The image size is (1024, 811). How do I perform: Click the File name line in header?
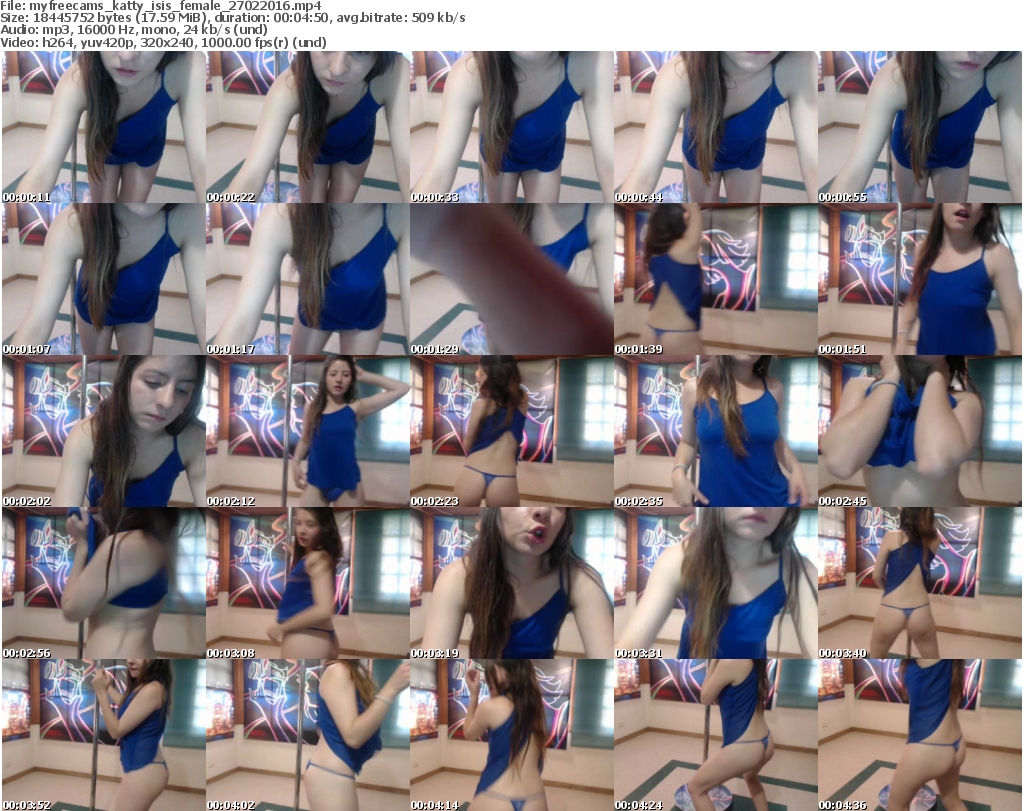tap(160, 6)
